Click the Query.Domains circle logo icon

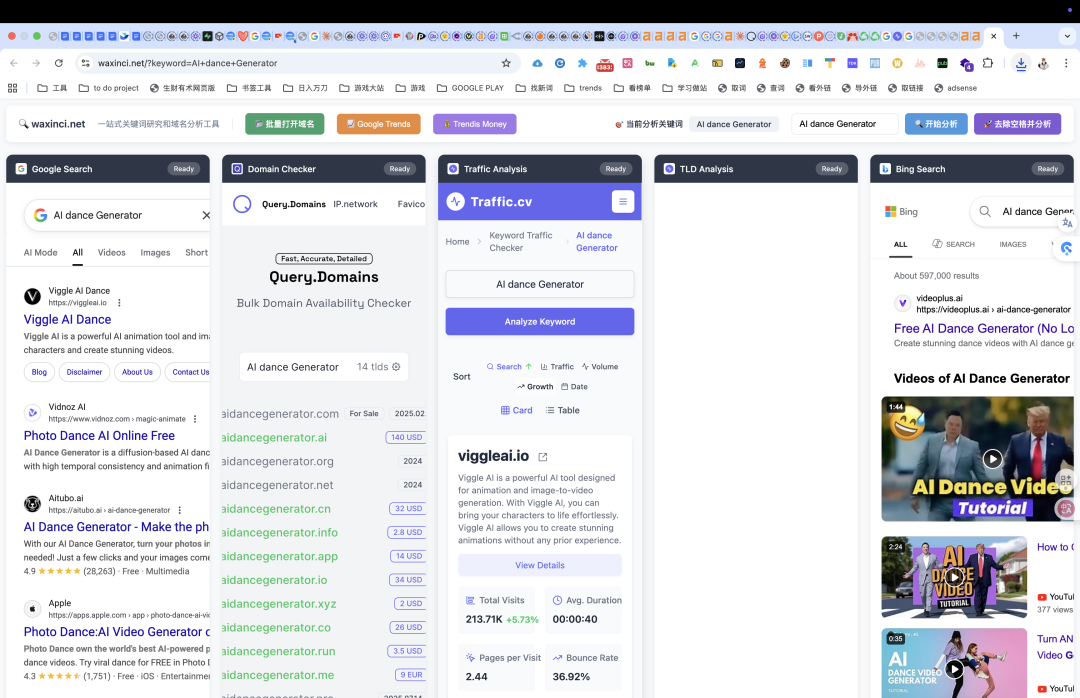tap(242, 204)
